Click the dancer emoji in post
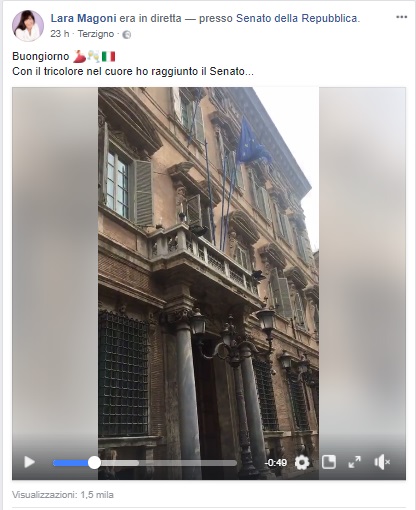 79,56
